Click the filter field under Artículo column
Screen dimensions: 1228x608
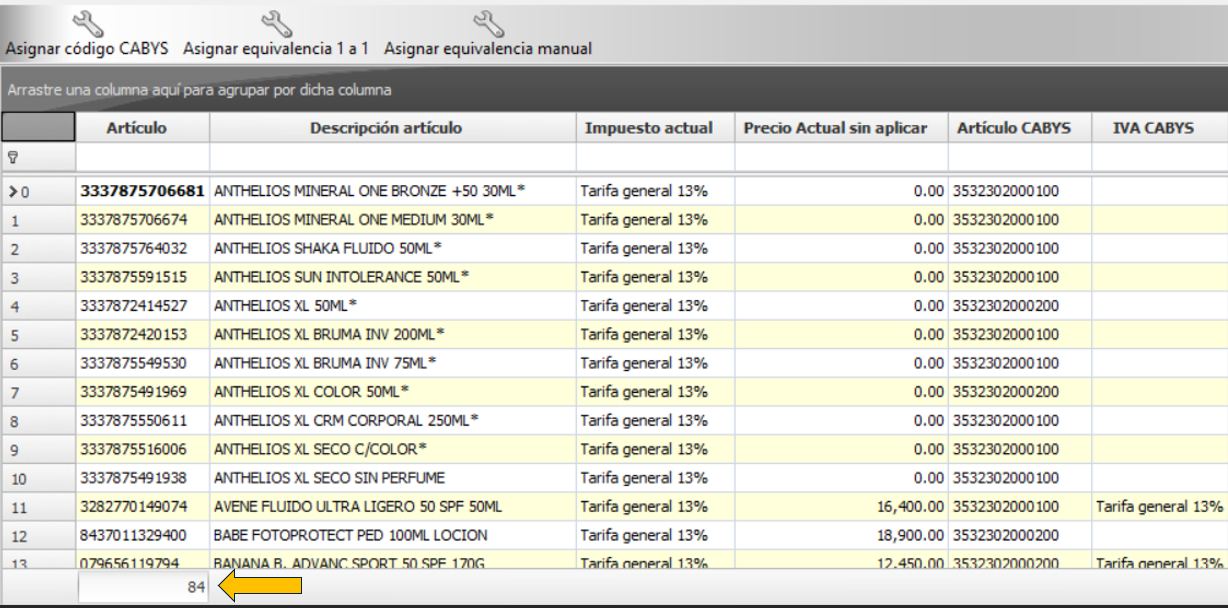click(x=142, y=157)
